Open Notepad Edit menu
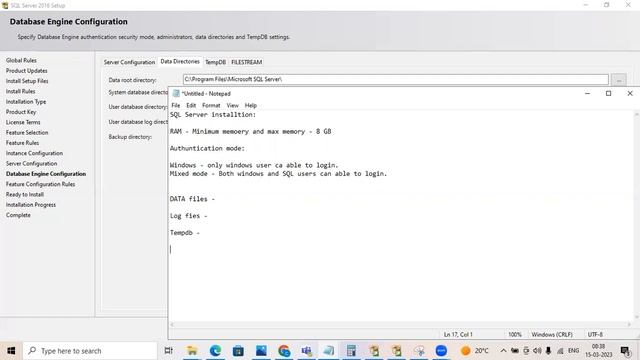The width and height of the screenshot is (640, 360). pyautogui.click(x=191, y=105)
